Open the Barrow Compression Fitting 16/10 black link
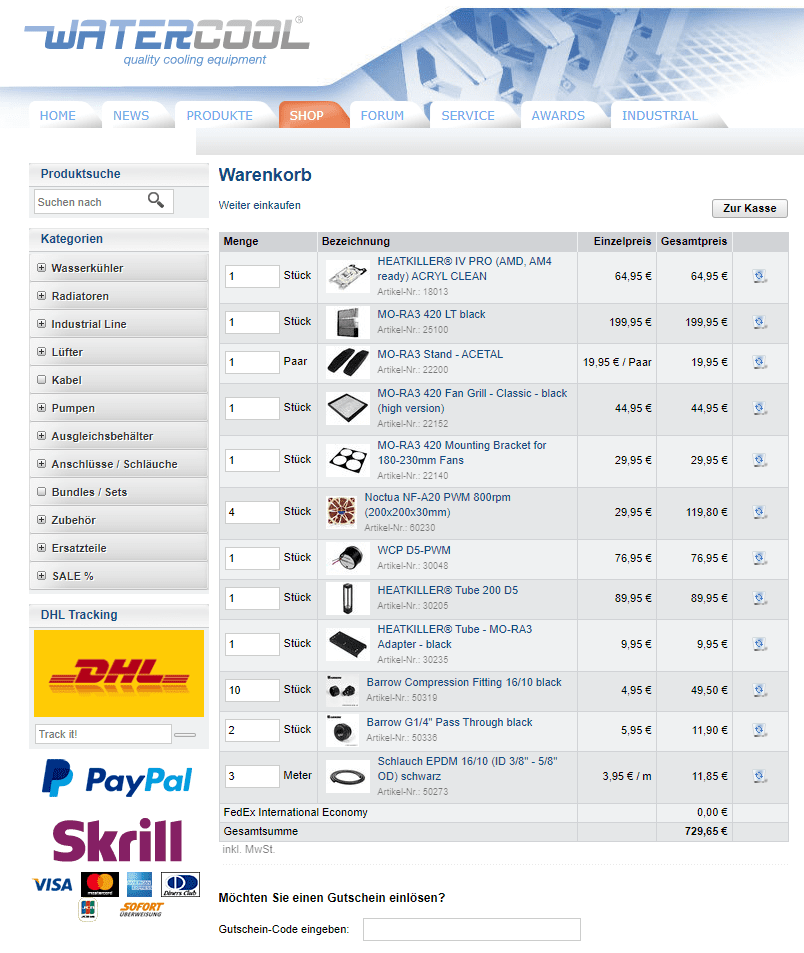This screenshot has height=953, width=804. pos(464,683)
